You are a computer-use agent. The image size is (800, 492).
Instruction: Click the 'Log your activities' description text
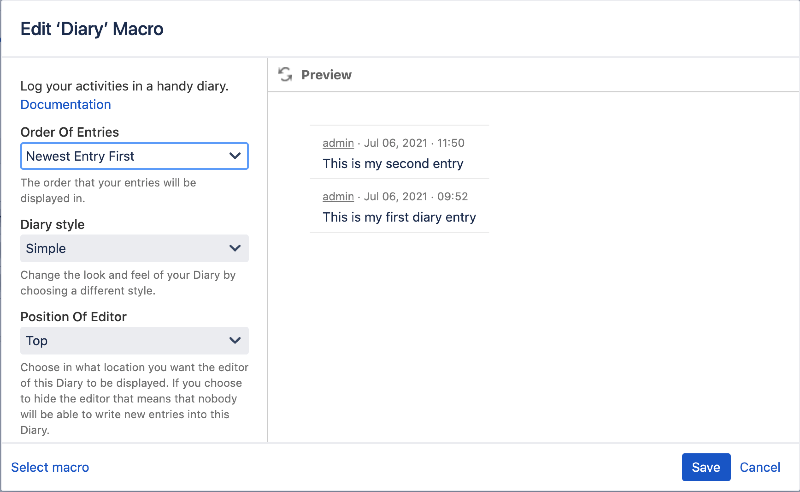[x=125, y=86]
